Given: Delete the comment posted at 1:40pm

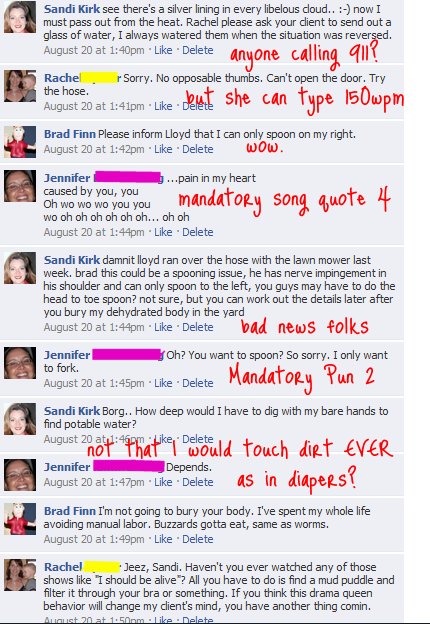Looking at the screenshot, I should 198,50.
